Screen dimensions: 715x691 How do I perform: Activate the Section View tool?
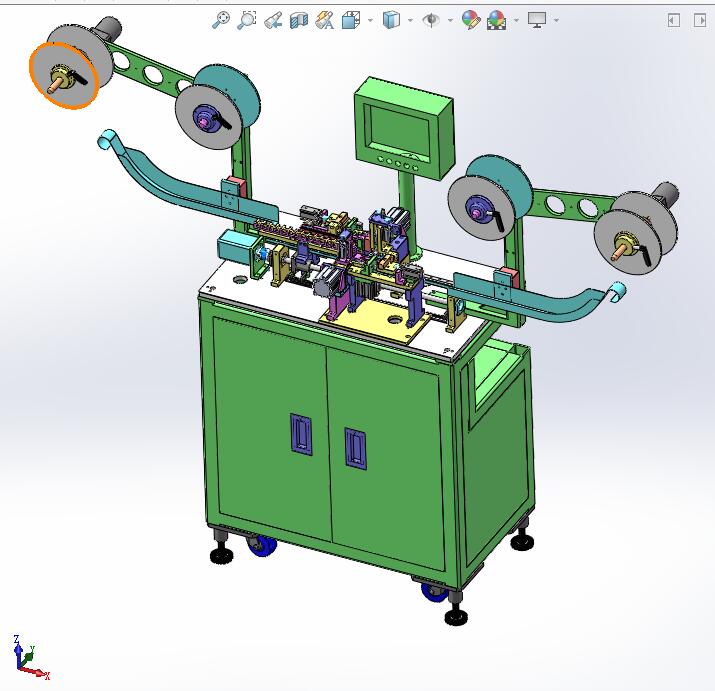[299, 21]
